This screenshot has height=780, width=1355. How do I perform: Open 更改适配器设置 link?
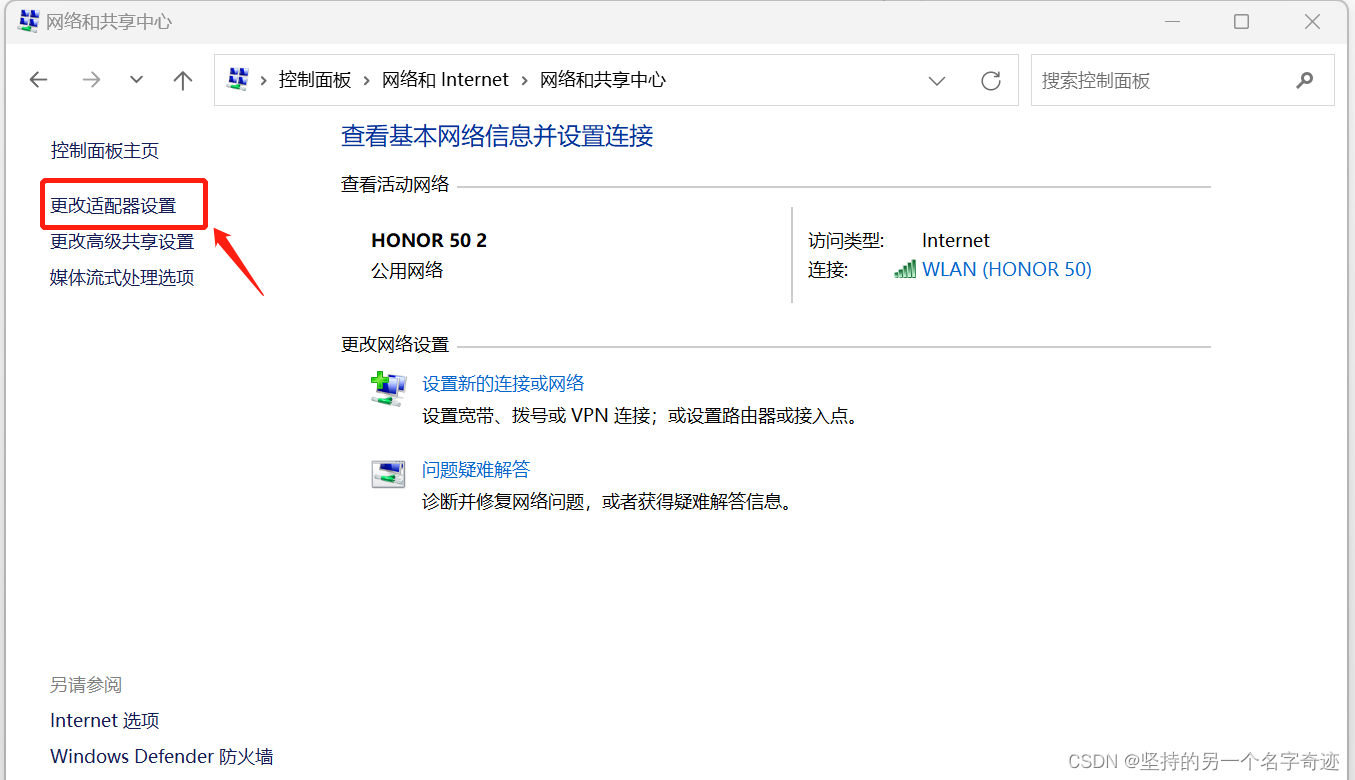pyautogui.click(x=113, y=206)
